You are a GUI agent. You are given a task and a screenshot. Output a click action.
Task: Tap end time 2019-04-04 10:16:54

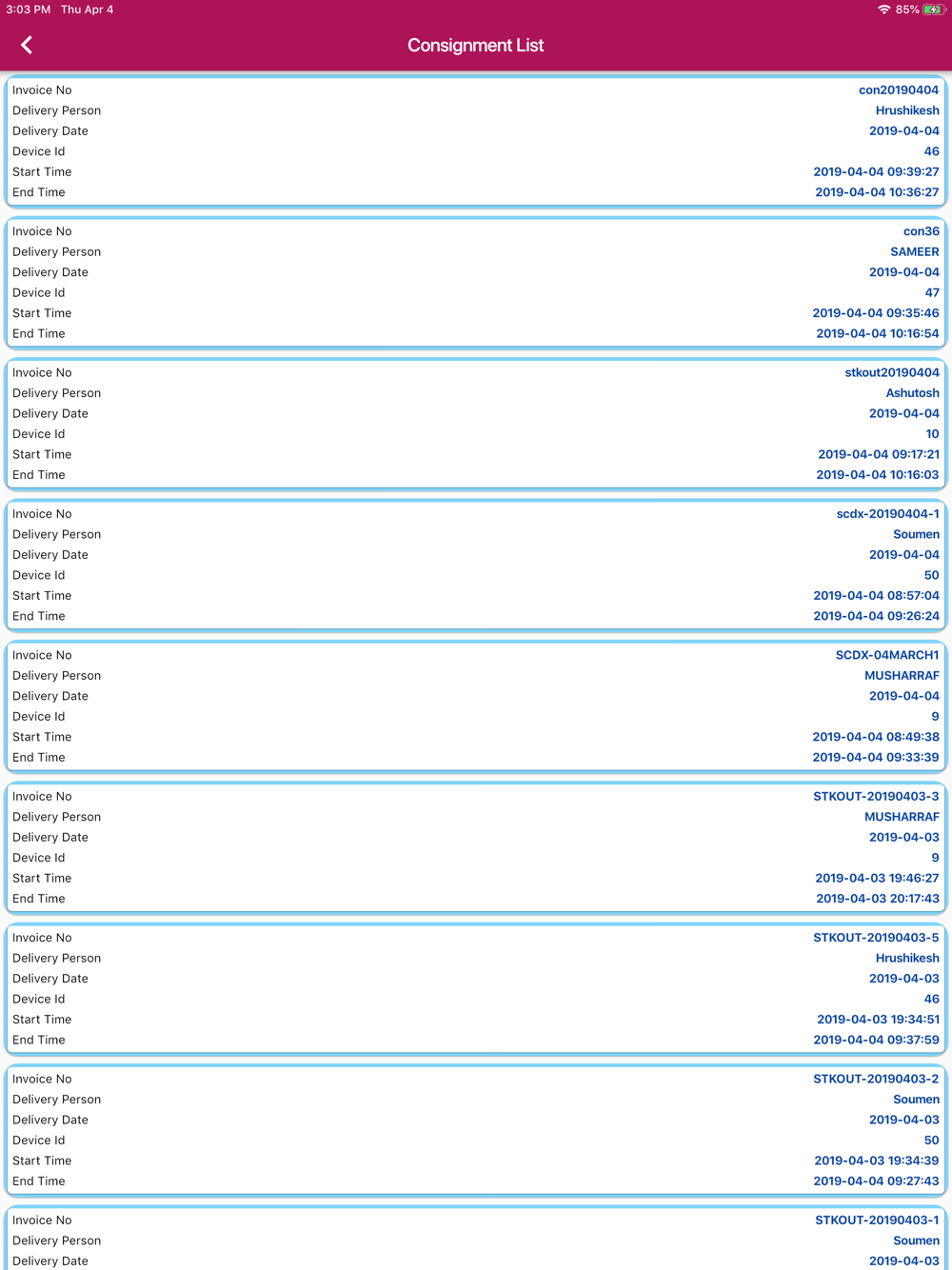click(x=878, y=334)
